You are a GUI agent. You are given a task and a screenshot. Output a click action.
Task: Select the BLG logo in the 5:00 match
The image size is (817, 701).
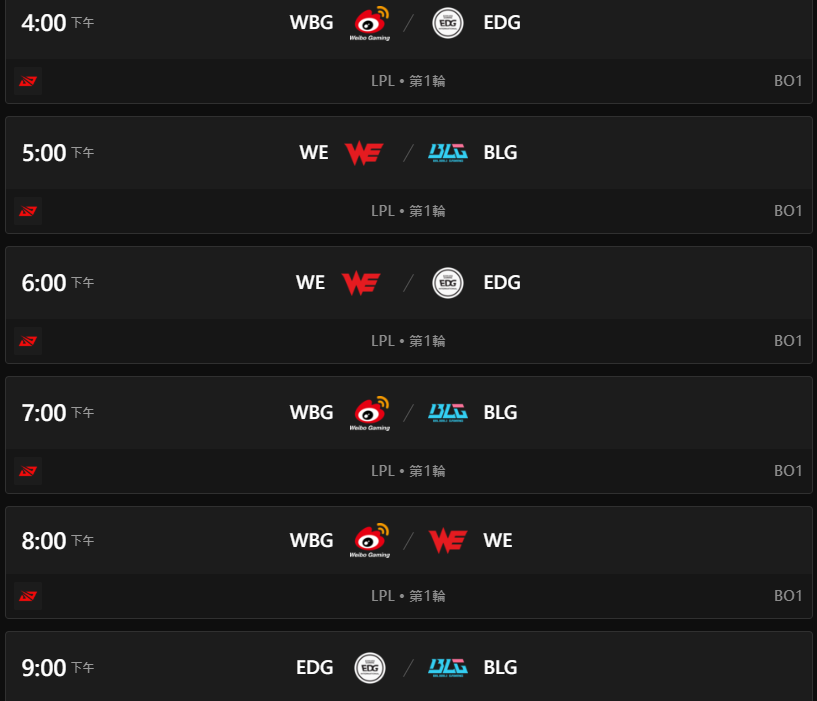pos(447,153)
